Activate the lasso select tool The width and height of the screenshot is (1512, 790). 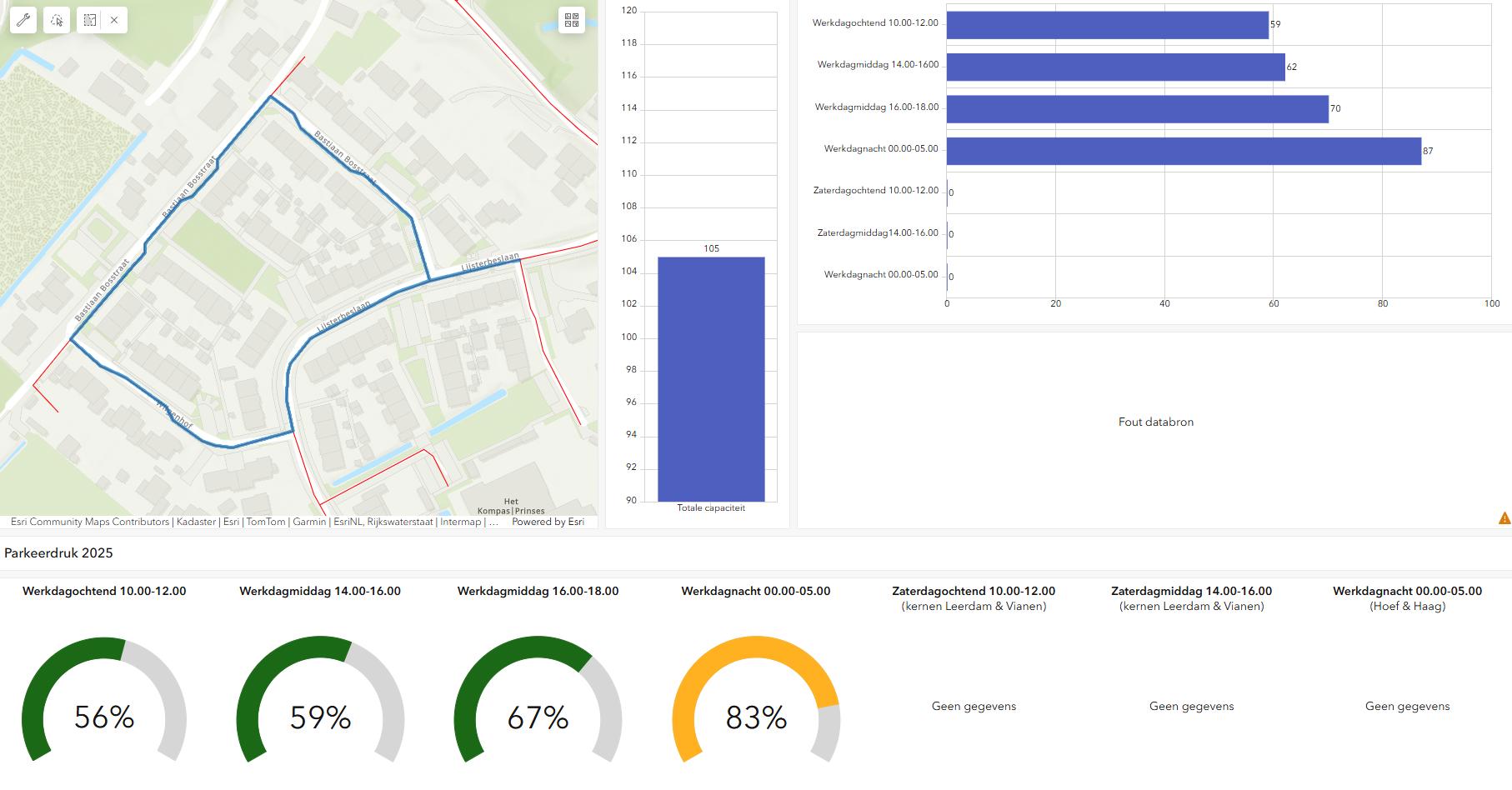pyautogui.click(x=57, y=20)
